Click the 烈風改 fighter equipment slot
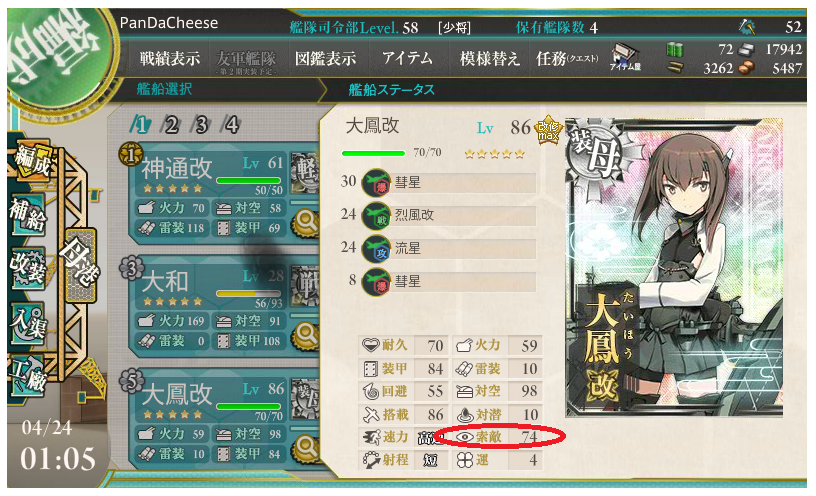 (x=449, y=215)
